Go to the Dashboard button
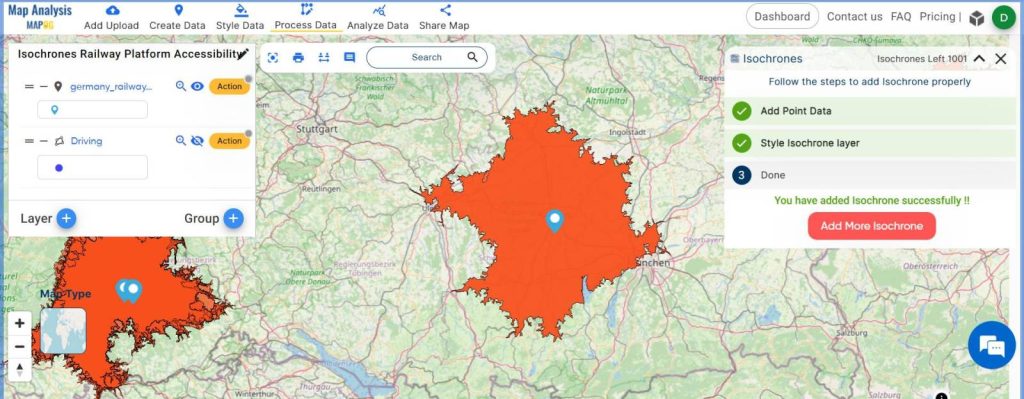 point(782,16)
